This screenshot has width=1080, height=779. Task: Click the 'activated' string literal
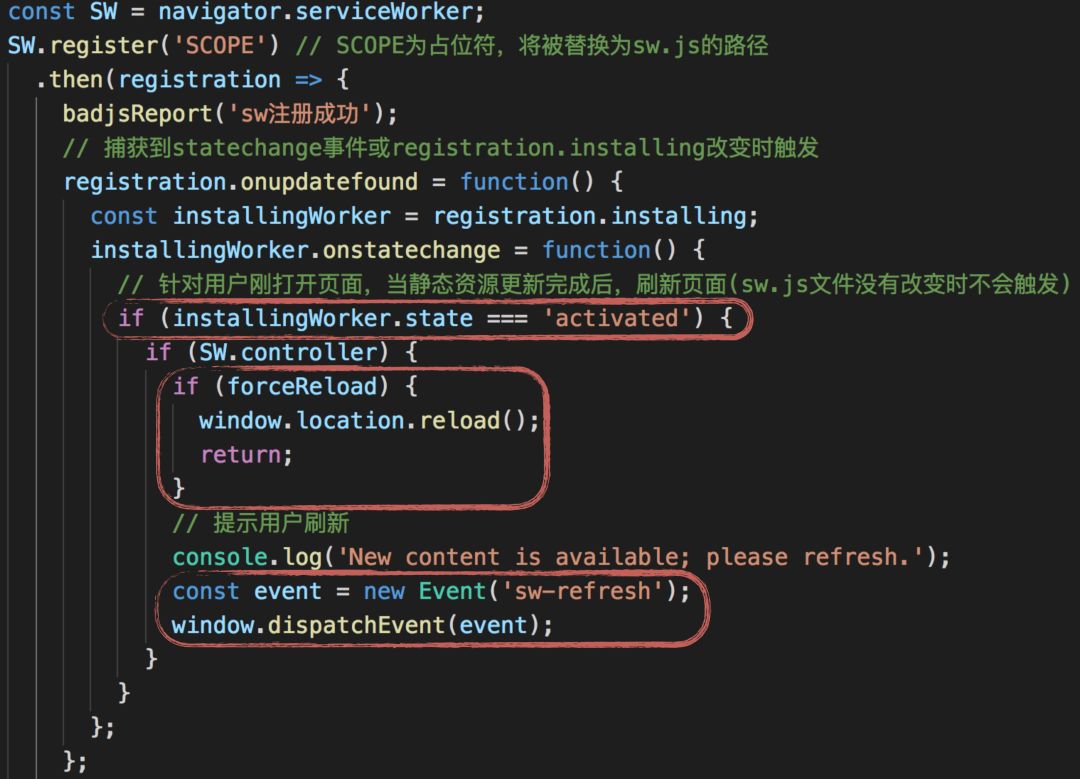[x=616, y=318]
